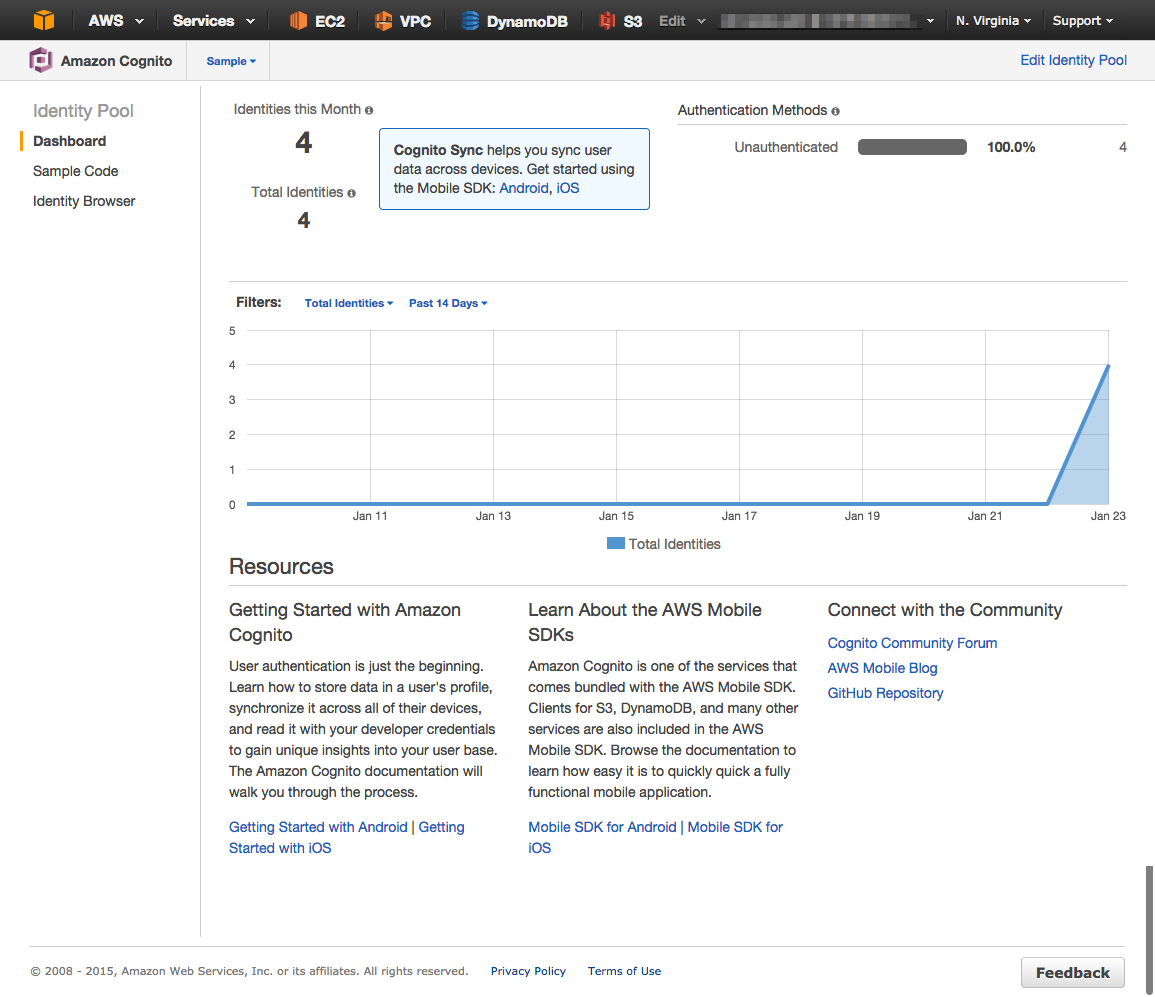The width and height of the screenshot is (1155, 997).
Task: Show info for Identities this Month
Action: pos(368,109)
